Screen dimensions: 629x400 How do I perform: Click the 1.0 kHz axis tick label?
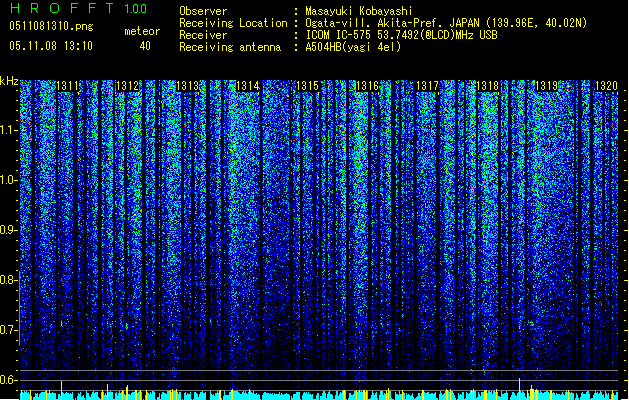[x=9, y=180]
